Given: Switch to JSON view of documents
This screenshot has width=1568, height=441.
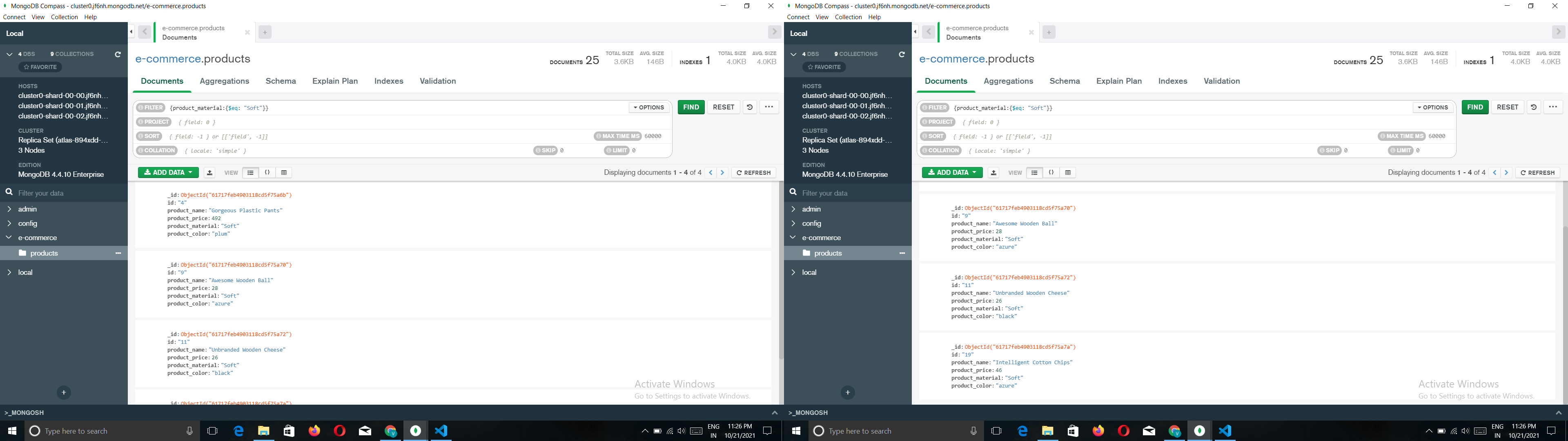Looking at the screenshot, I should tap(267, 172).
